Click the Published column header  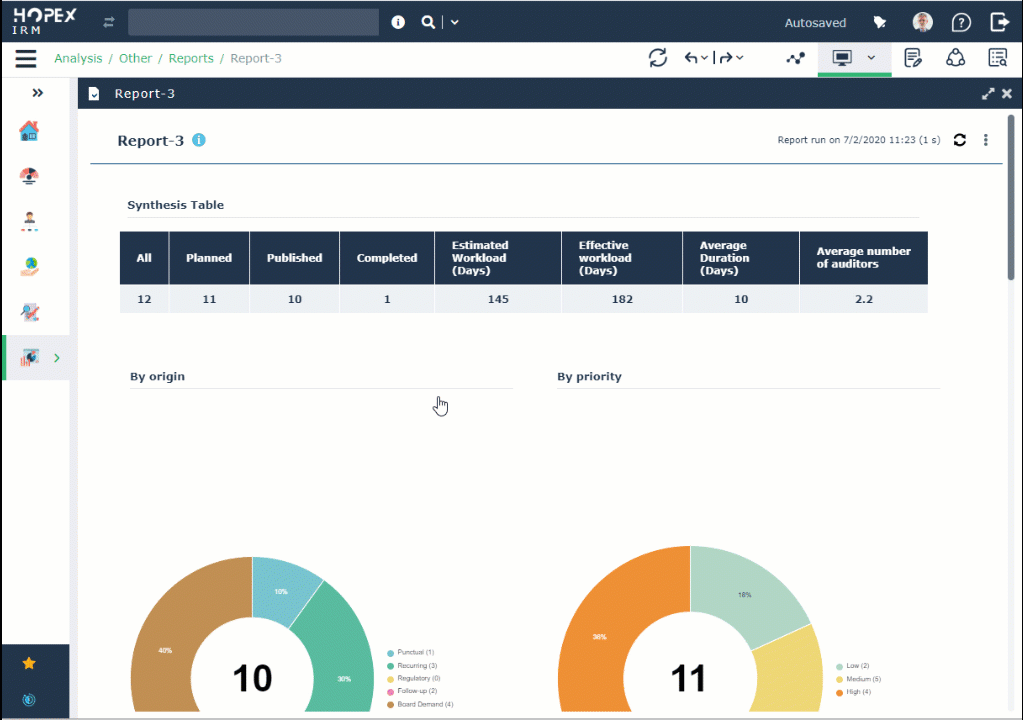tap(294, 258)
